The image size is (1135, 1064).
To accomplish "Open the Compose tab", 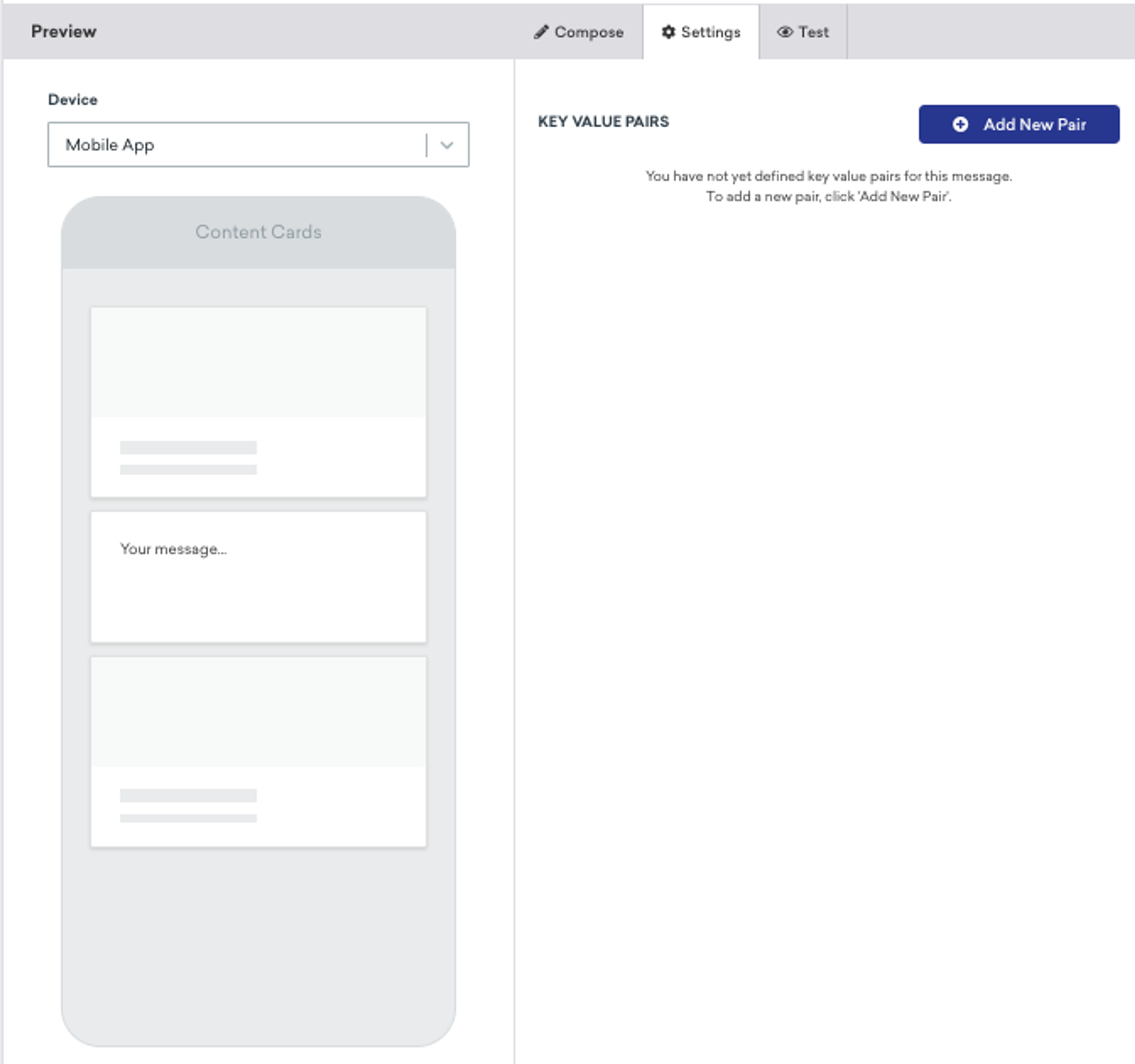I will coord(588,32).
